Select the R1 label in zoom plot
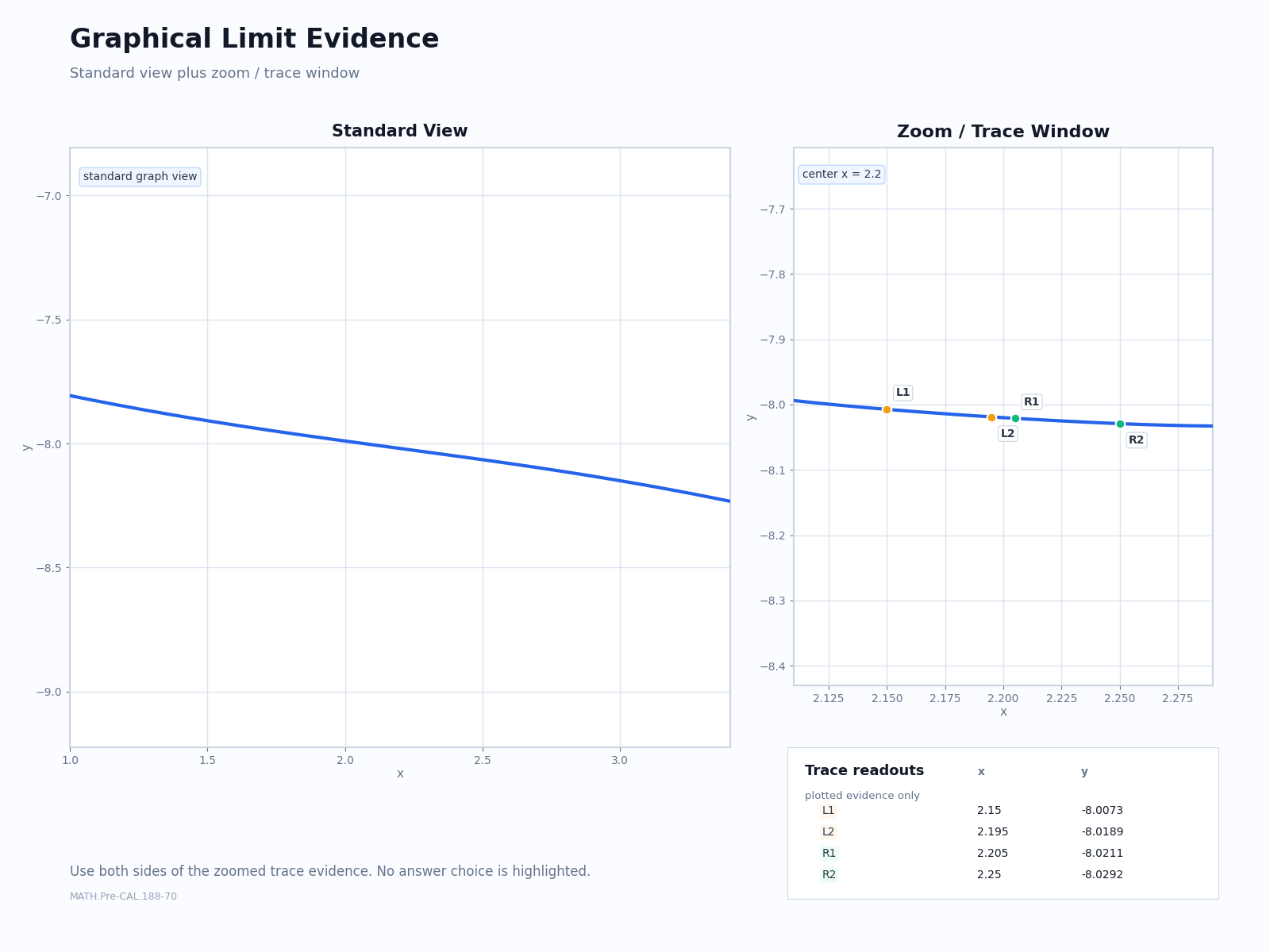Screen dimensions: 1270x952 (x=1031, y=402)
